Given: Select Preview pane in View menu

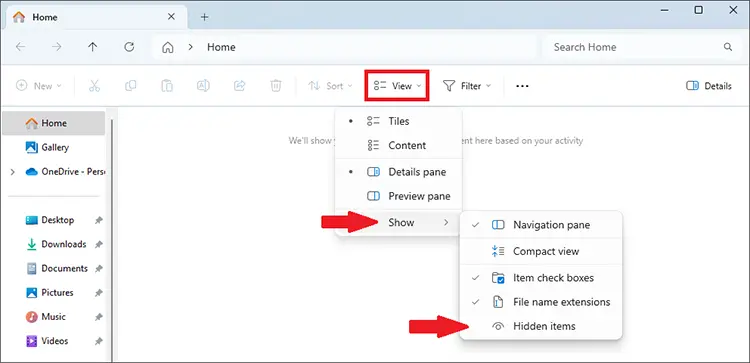Looking at the screenshot, I should tap(398, 196).
